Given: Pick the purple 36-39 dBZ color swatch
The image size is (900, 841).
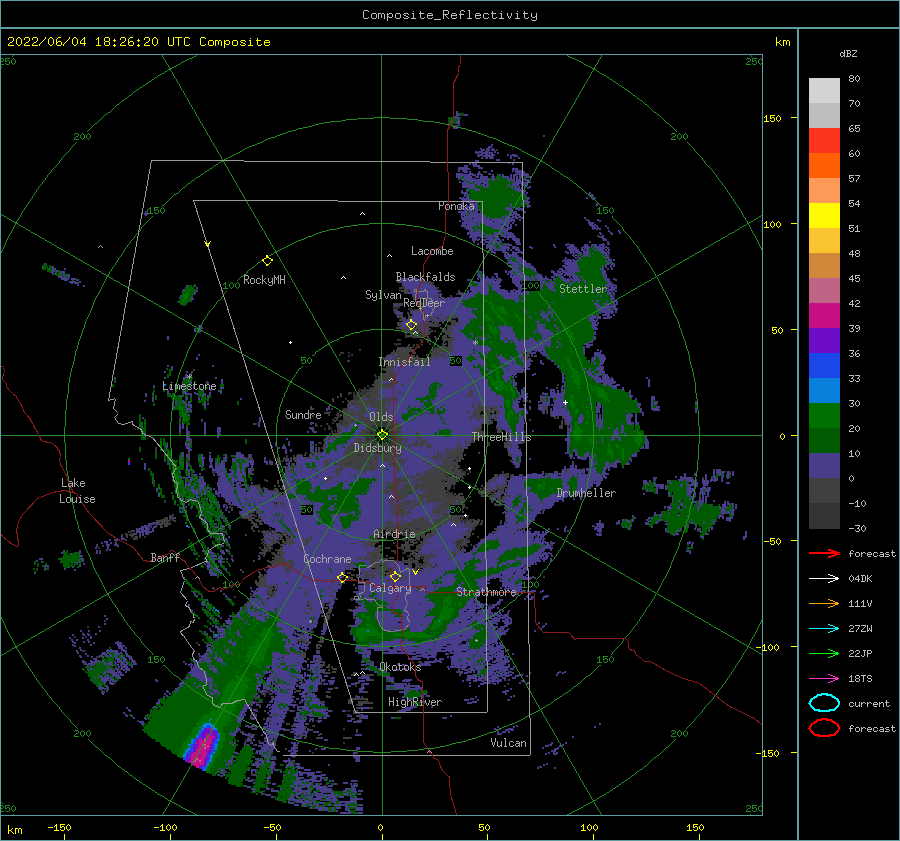Looking at the screenshot, I should pos(824,341).
